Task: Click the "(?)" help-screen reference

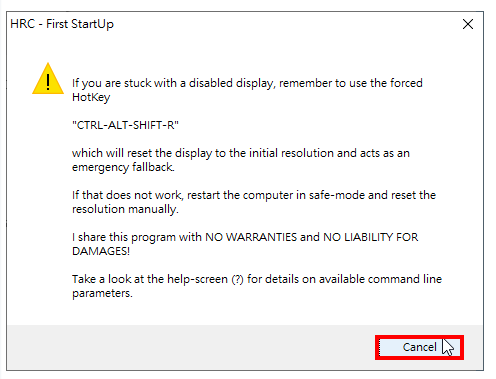Action: pos(237,279)
